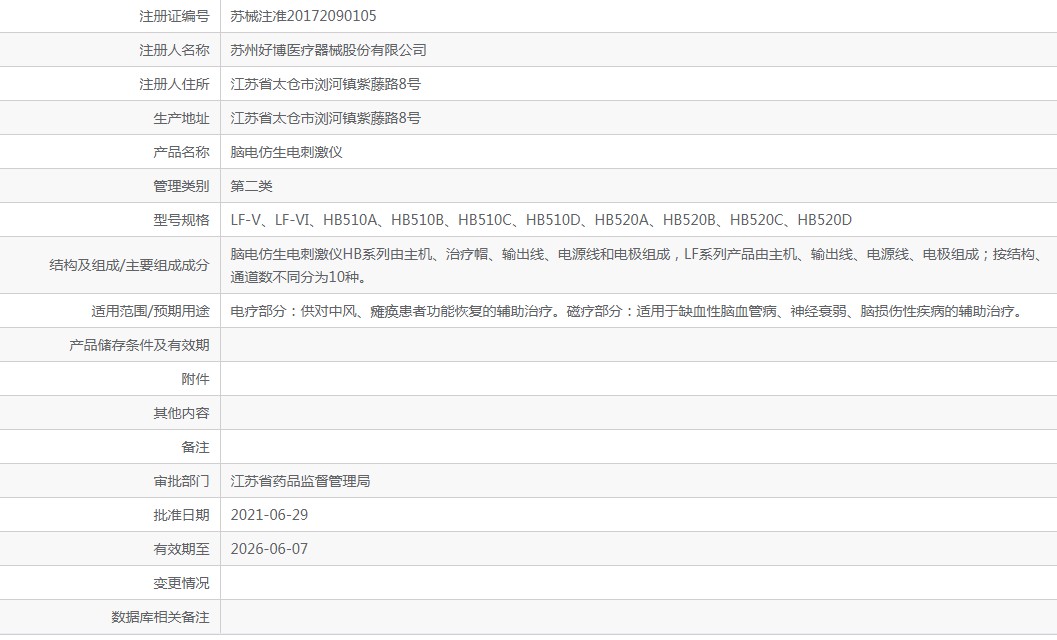Click the 数据库相关备注 label

coord(160,617)
